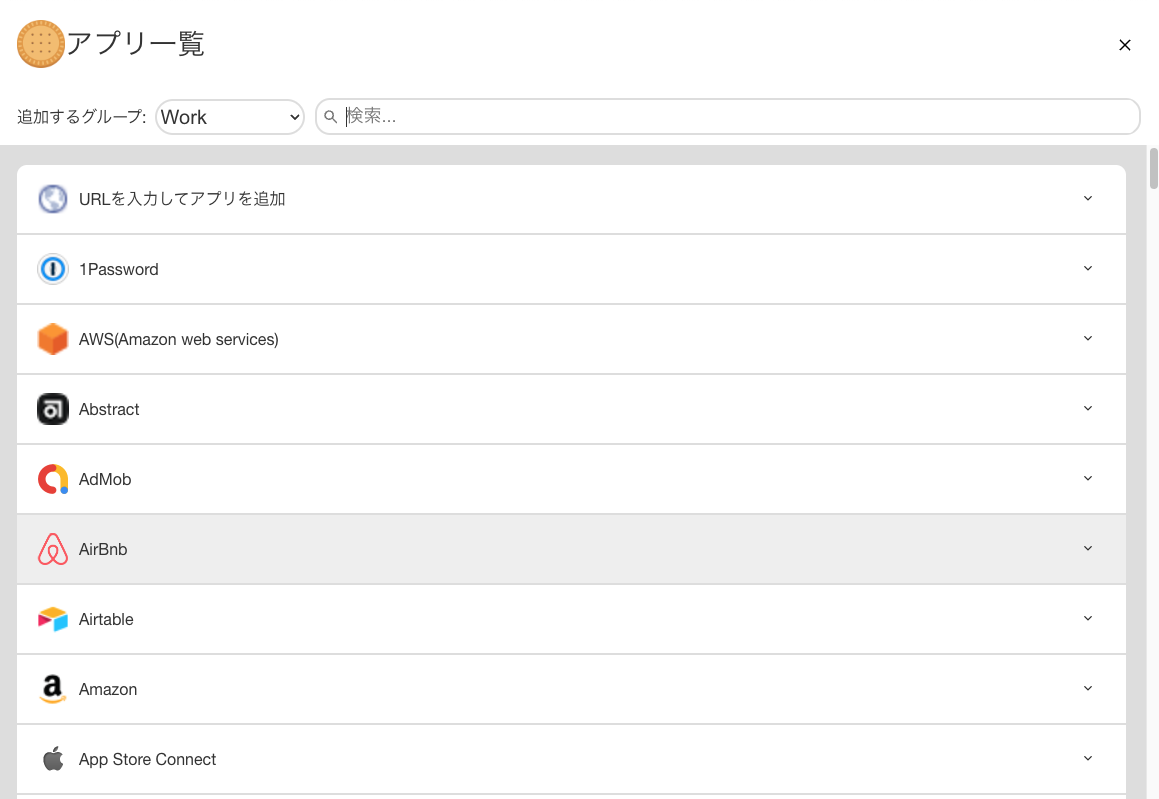Select the 1Password label
The image size is (1159, 799).
pos(119,269)
